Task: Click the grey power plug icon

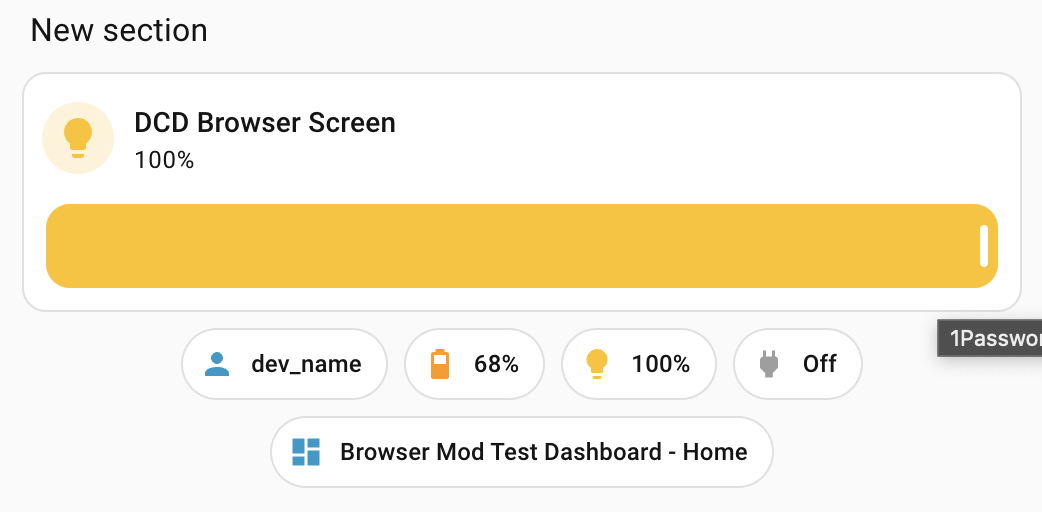Action: point(769,364)
